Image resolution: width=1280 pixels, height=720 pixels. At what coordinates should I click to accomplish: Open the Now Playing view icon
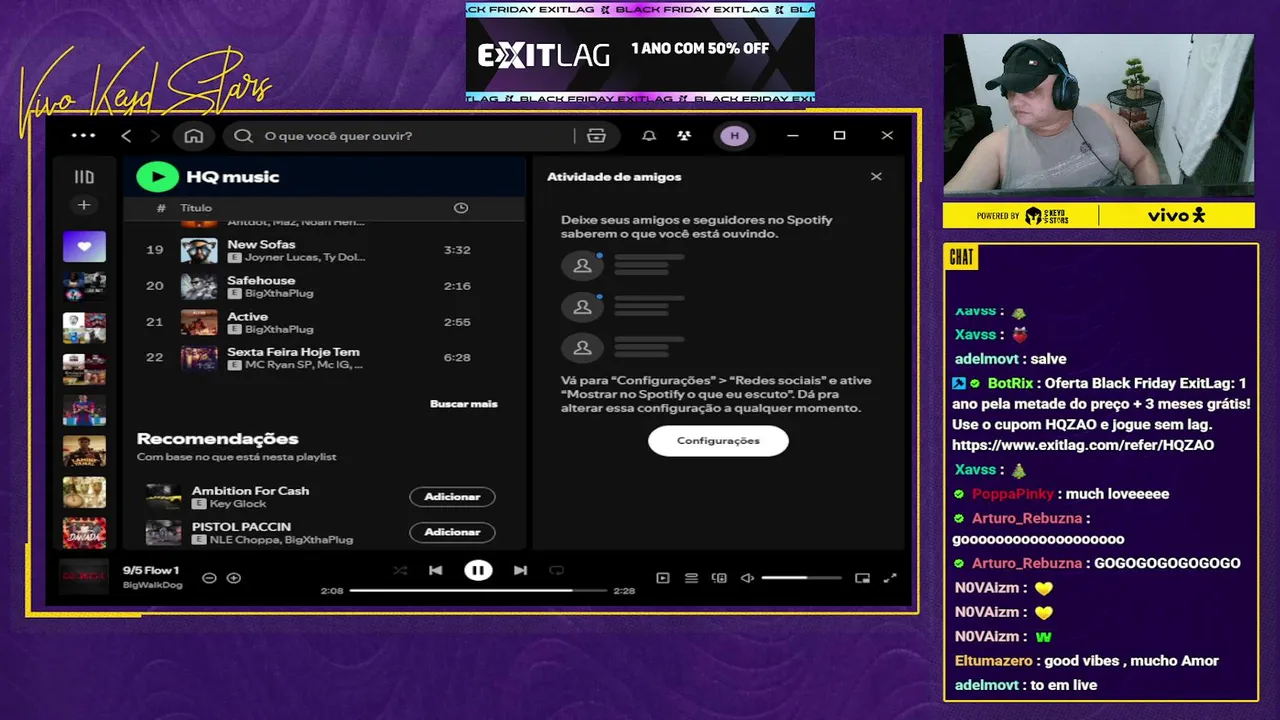pyautogui.click(x=663, y=578)
